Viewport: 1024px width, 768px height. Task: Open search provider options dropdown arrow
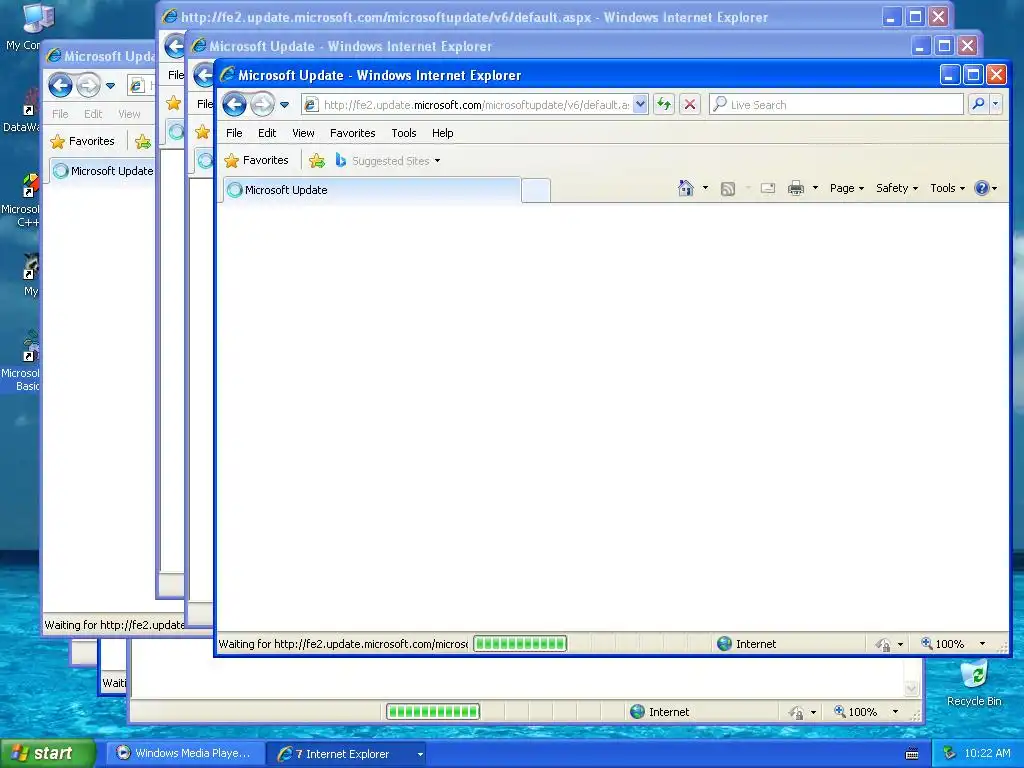click(995, 104)
